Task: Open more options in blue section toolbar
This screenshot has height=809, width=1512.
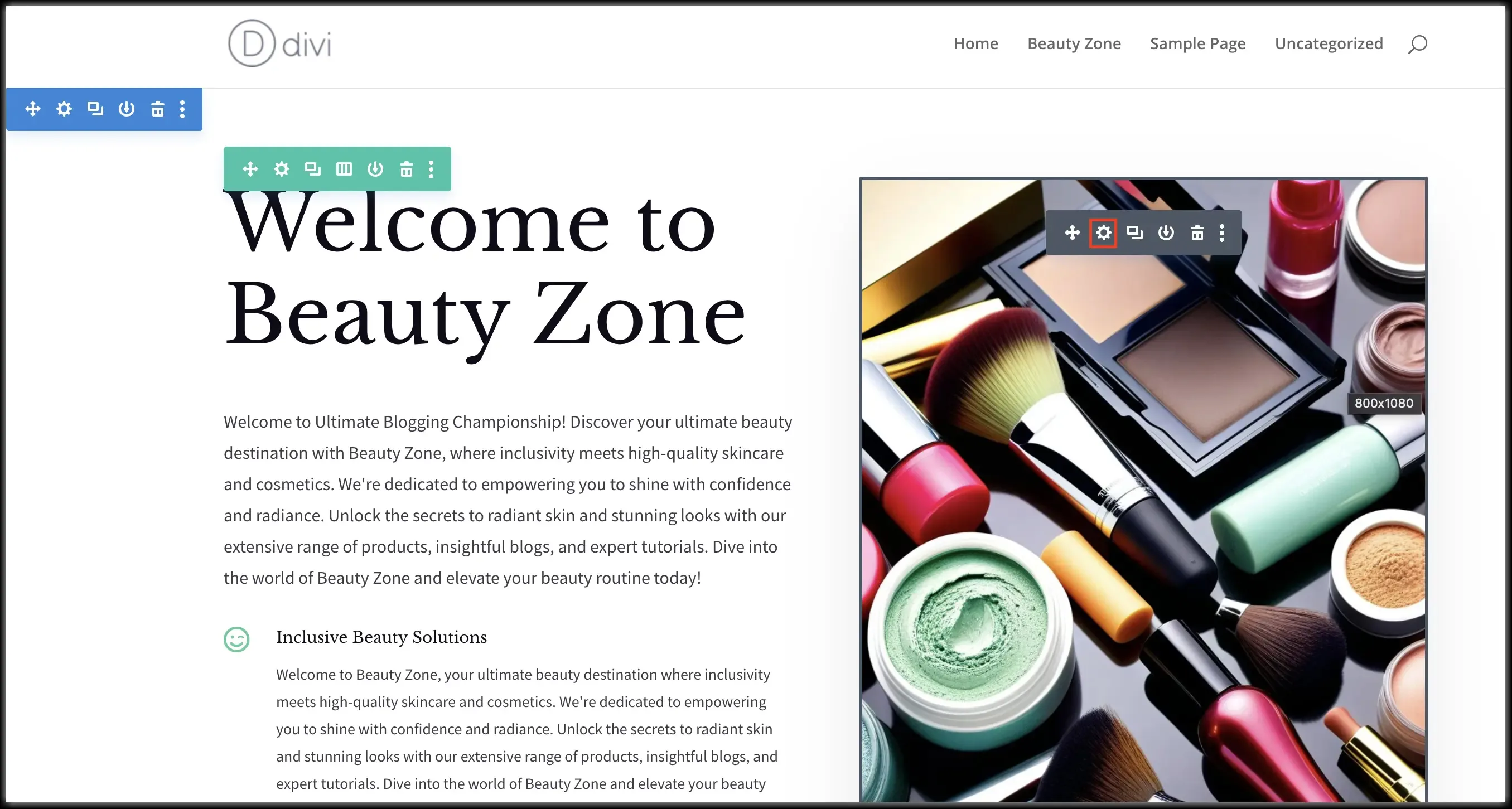Action: coord(182,109)
